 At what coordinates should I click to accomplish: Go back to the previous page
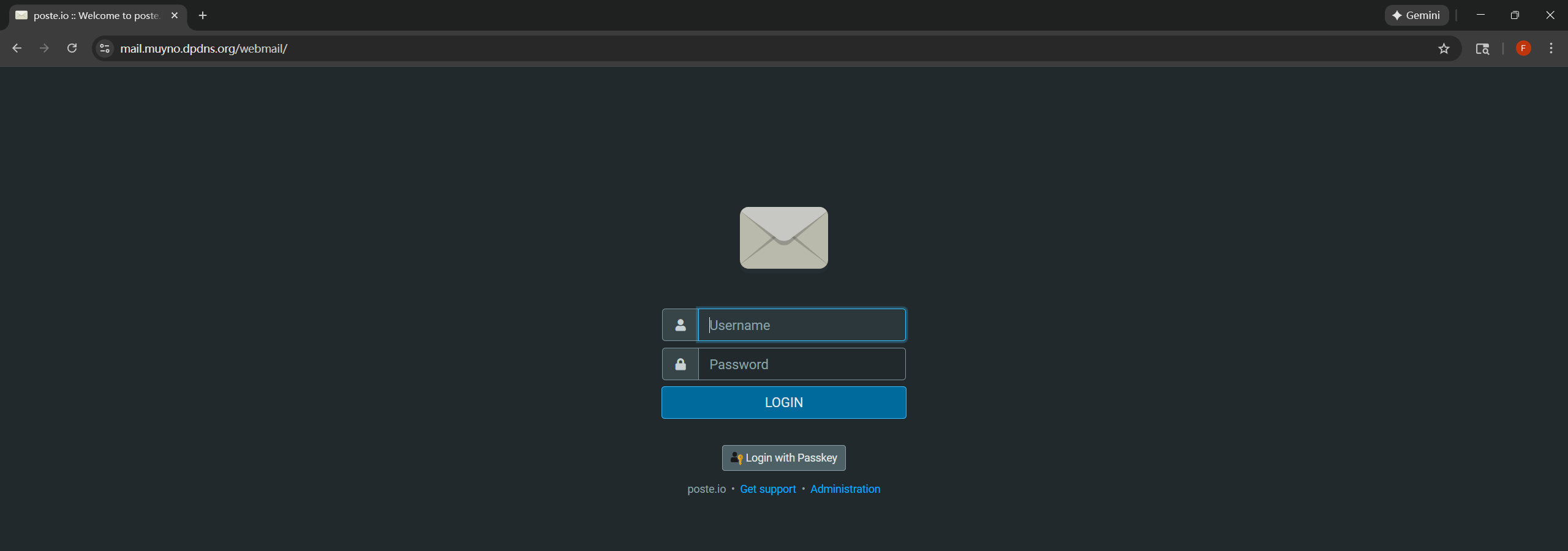(x=17, y=48)
